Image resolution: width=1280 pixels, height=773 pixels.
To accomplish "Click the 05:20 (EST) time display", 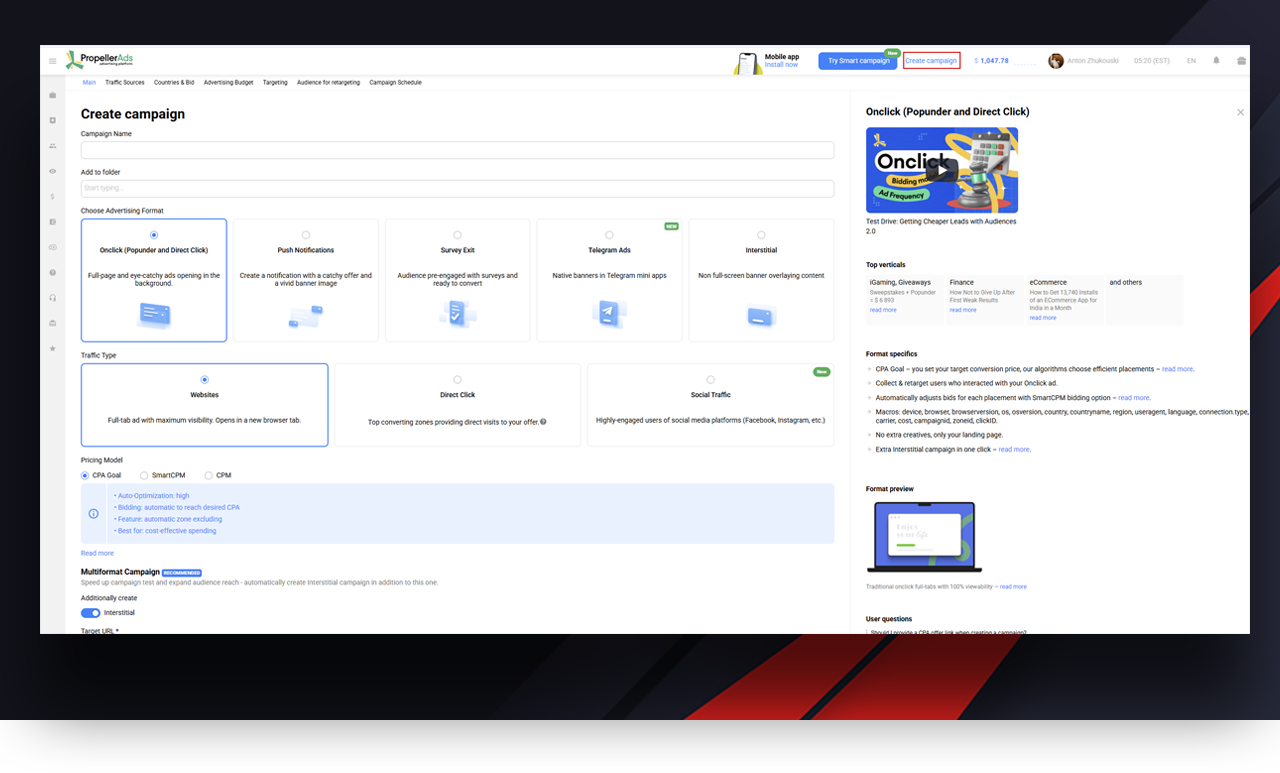I will click(1152, 61).
